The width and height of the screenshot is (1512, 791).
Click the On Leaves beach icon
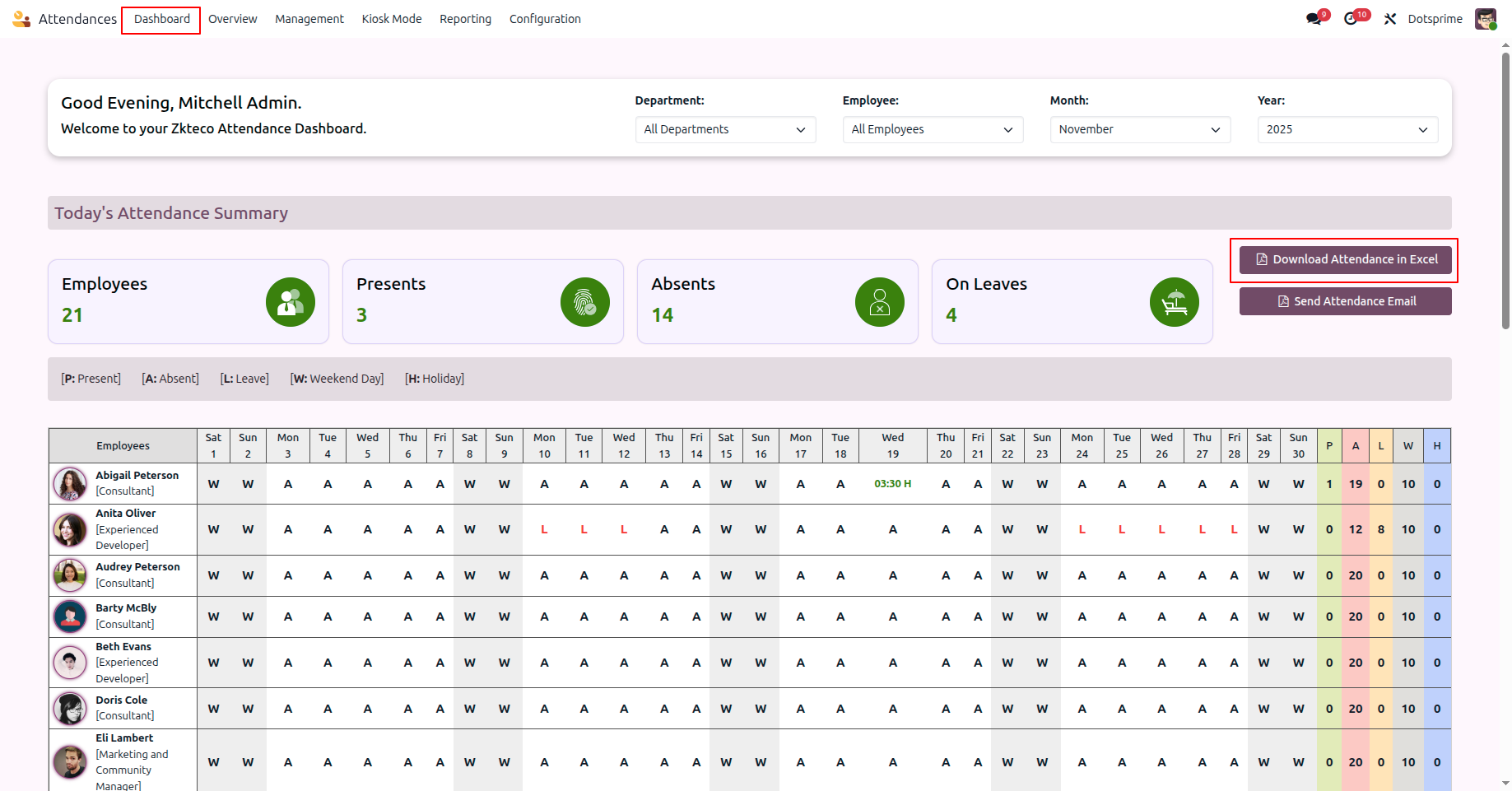click(1174, 302)
